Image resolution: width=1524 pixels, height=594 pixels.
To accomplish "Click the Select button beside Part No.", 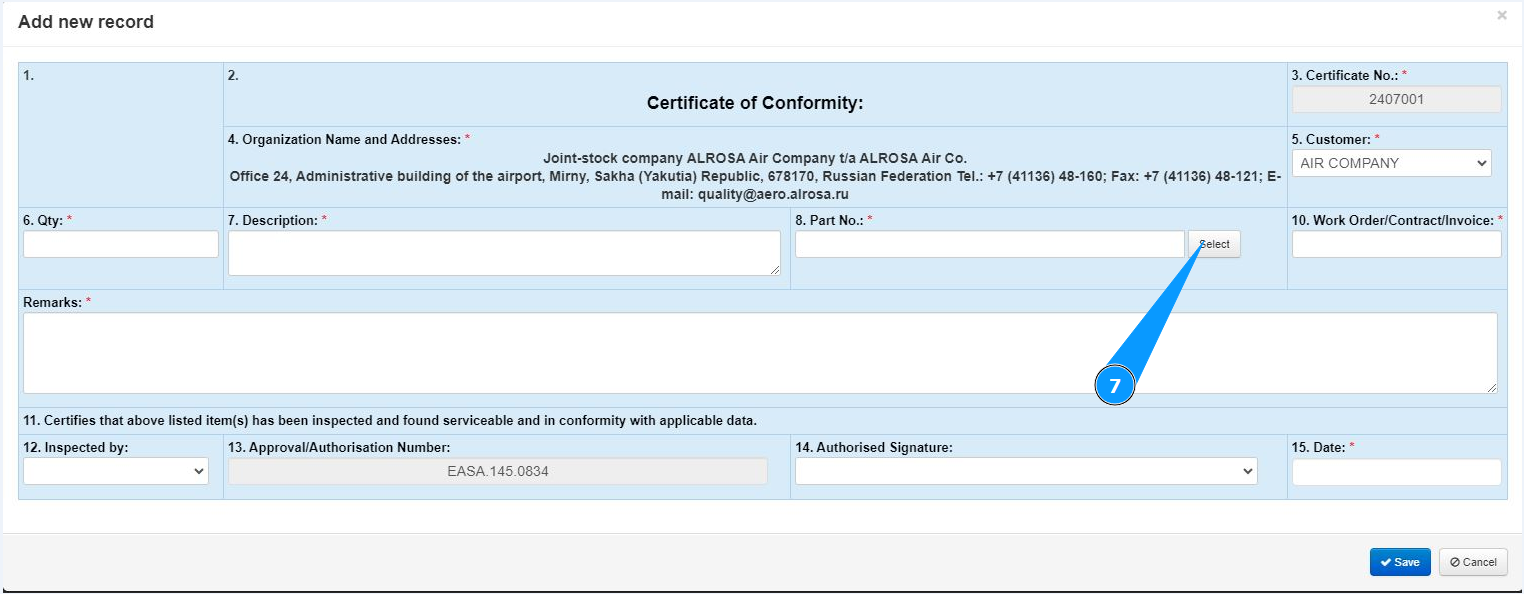I will pos(1214,244).
